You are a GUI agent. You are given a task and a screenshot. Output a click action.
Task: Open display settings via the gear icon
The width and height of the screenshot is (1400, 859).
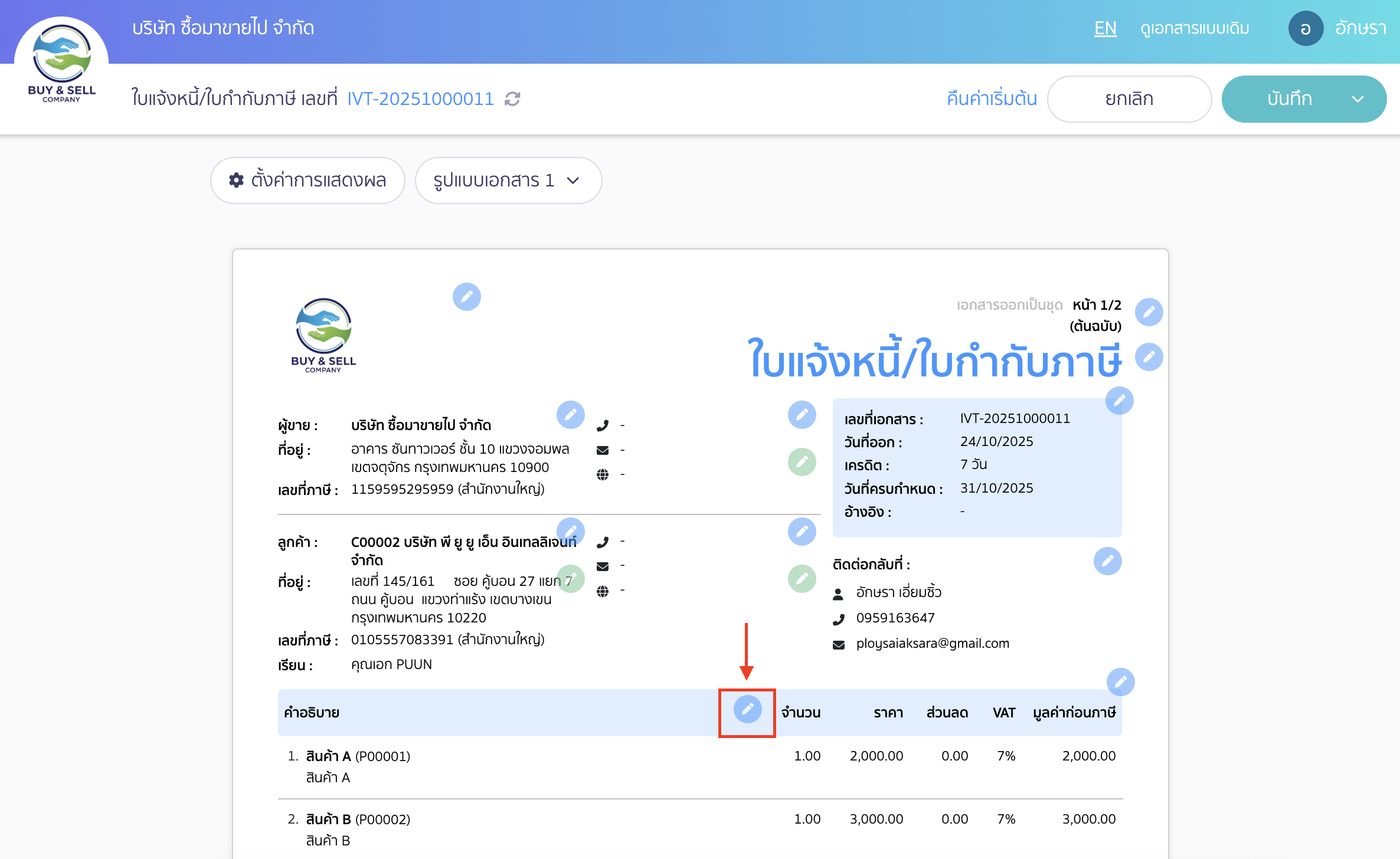pyautogui.click(x=235, y=181)
